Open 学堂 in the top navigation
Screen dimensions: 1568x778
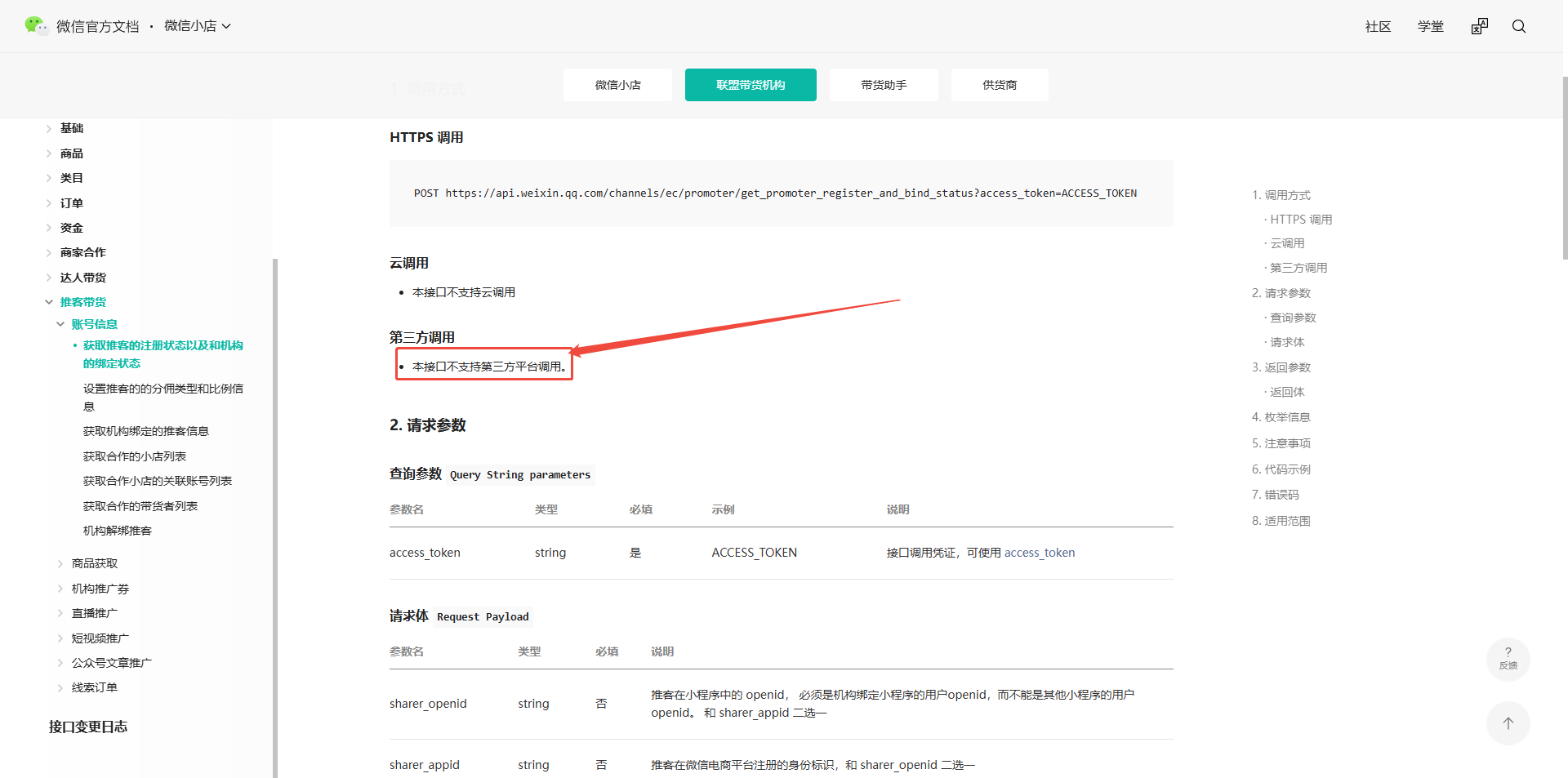pyautogui.click(x=1430, y=26)
